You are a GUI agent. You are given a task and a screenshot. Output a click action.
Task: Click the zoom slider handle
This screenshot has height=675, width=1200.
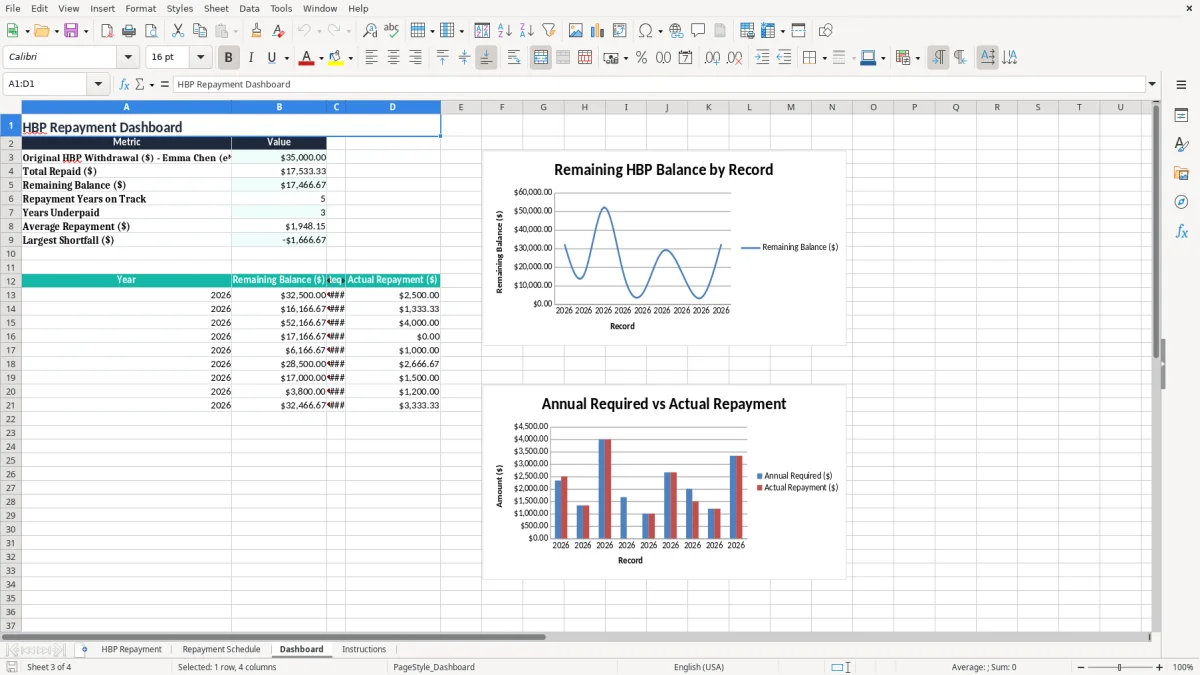coord(1120,667)
